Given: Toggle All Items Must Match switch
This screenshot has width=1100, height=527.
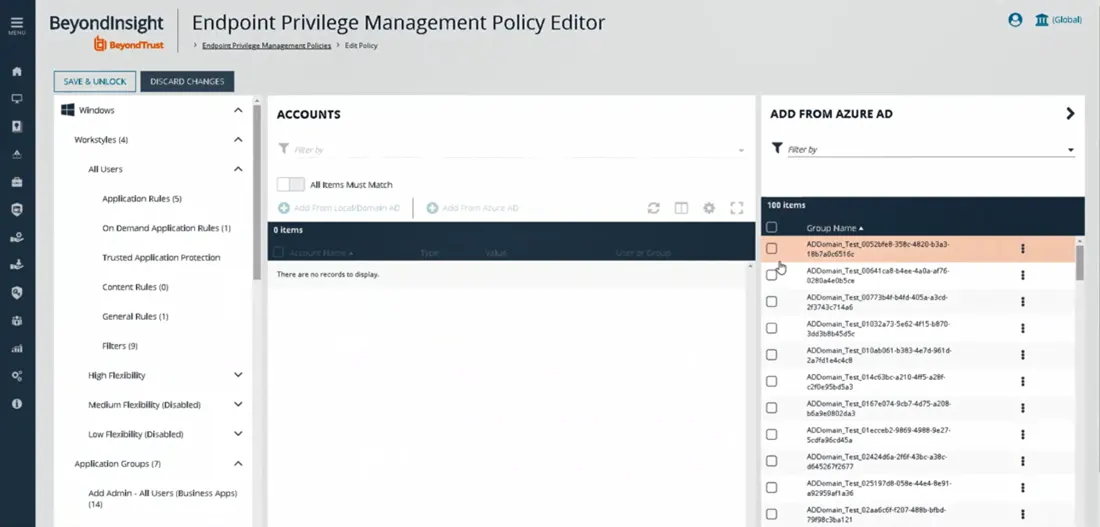Looking at the screenshot, I should coord(290,185).
